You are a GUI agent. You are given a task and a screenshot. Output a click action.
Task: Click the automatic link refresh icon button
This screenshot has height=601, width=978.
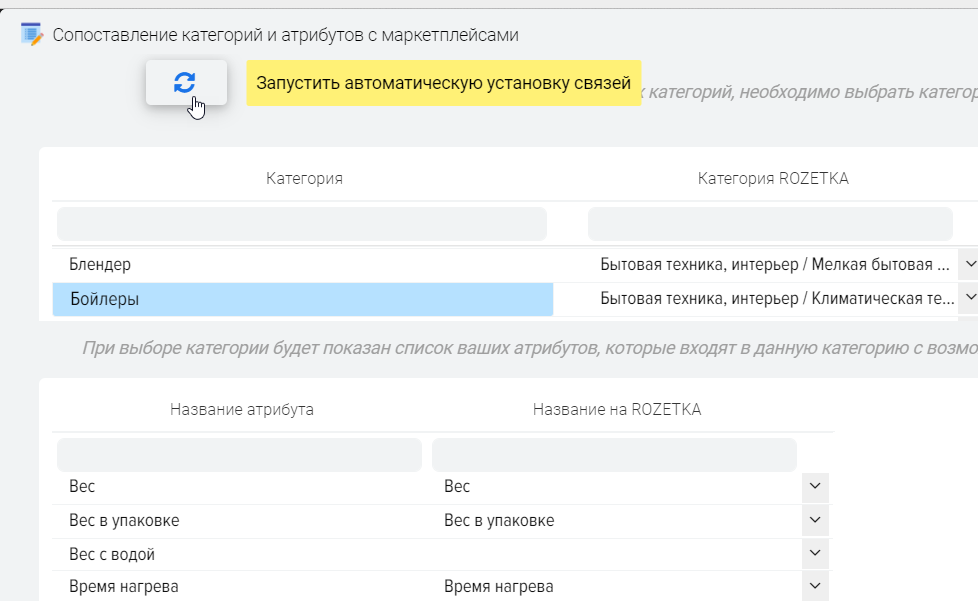click(x=185, y=83)
